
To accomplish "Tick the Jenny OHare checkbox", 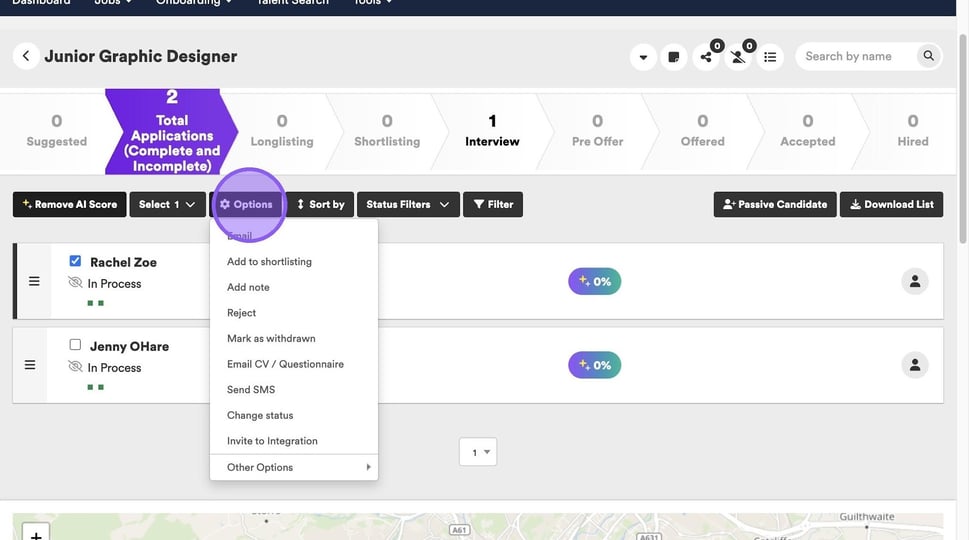I will pyautogui.click(x=75, y=345).
